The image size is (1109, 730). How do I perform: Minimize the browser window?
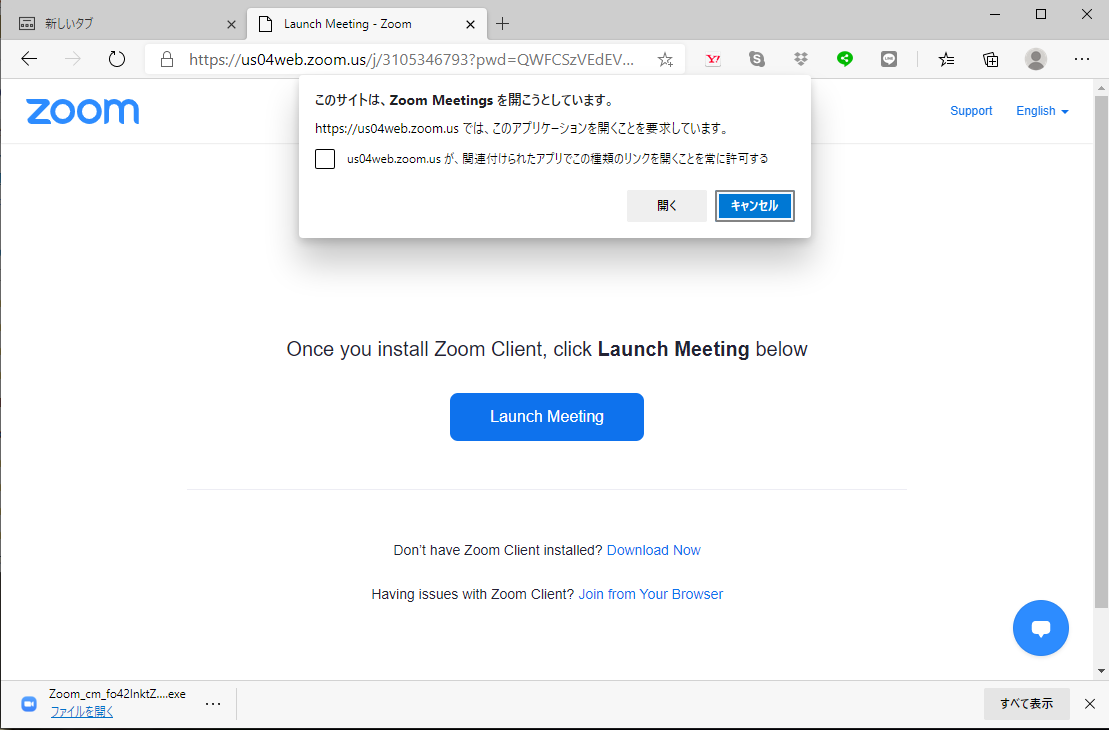tap(995, 14)
